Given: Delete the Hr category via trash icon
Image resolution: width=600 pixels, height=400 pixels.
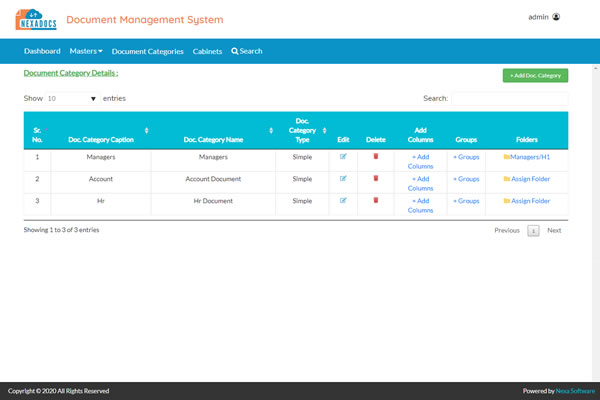Looking at the screenshot, I should (x=376, y=200).
